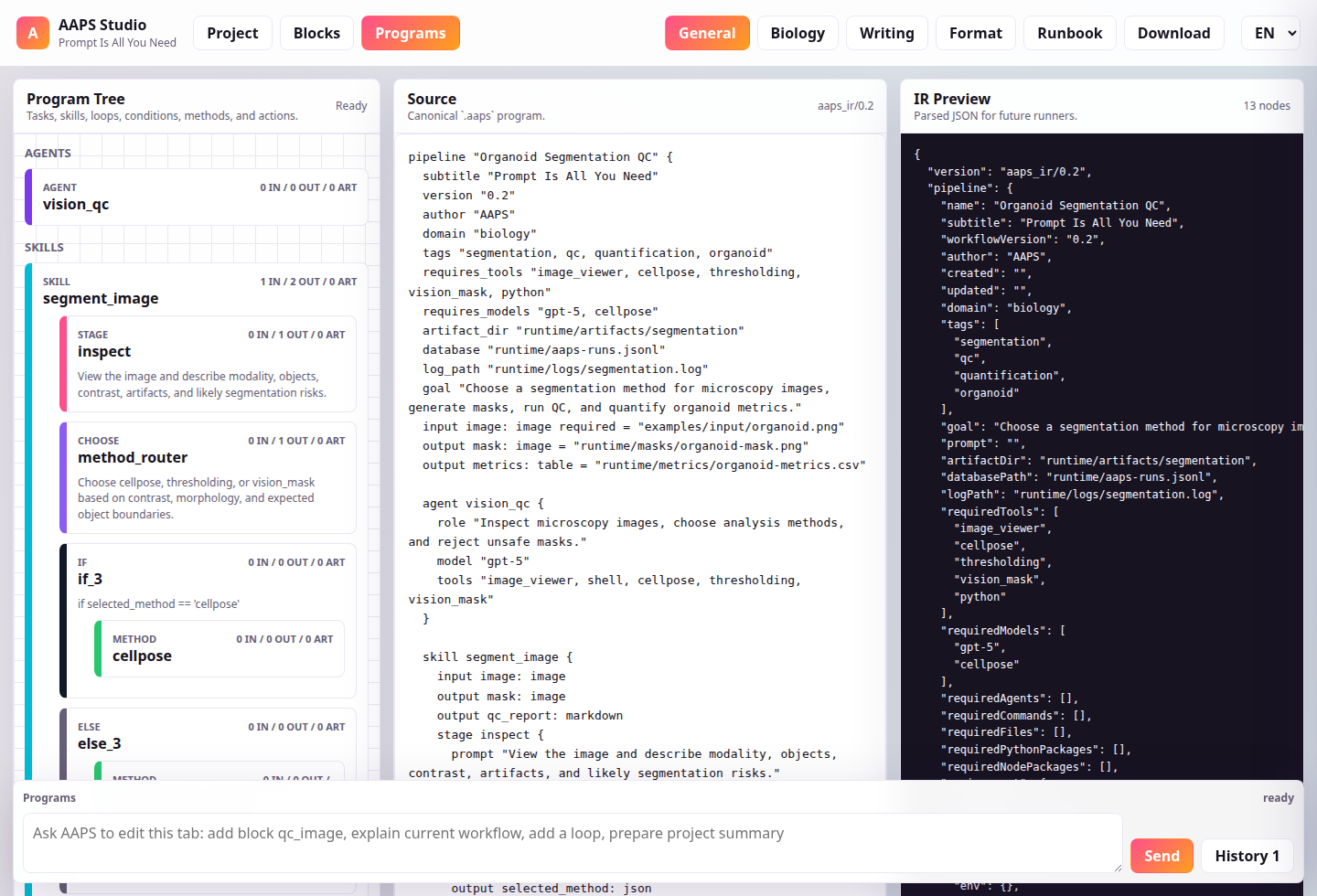The image size is (1317, 896).
Task: Click the "databasePath" line in IR Preview
Action: tap(1079, 476)
